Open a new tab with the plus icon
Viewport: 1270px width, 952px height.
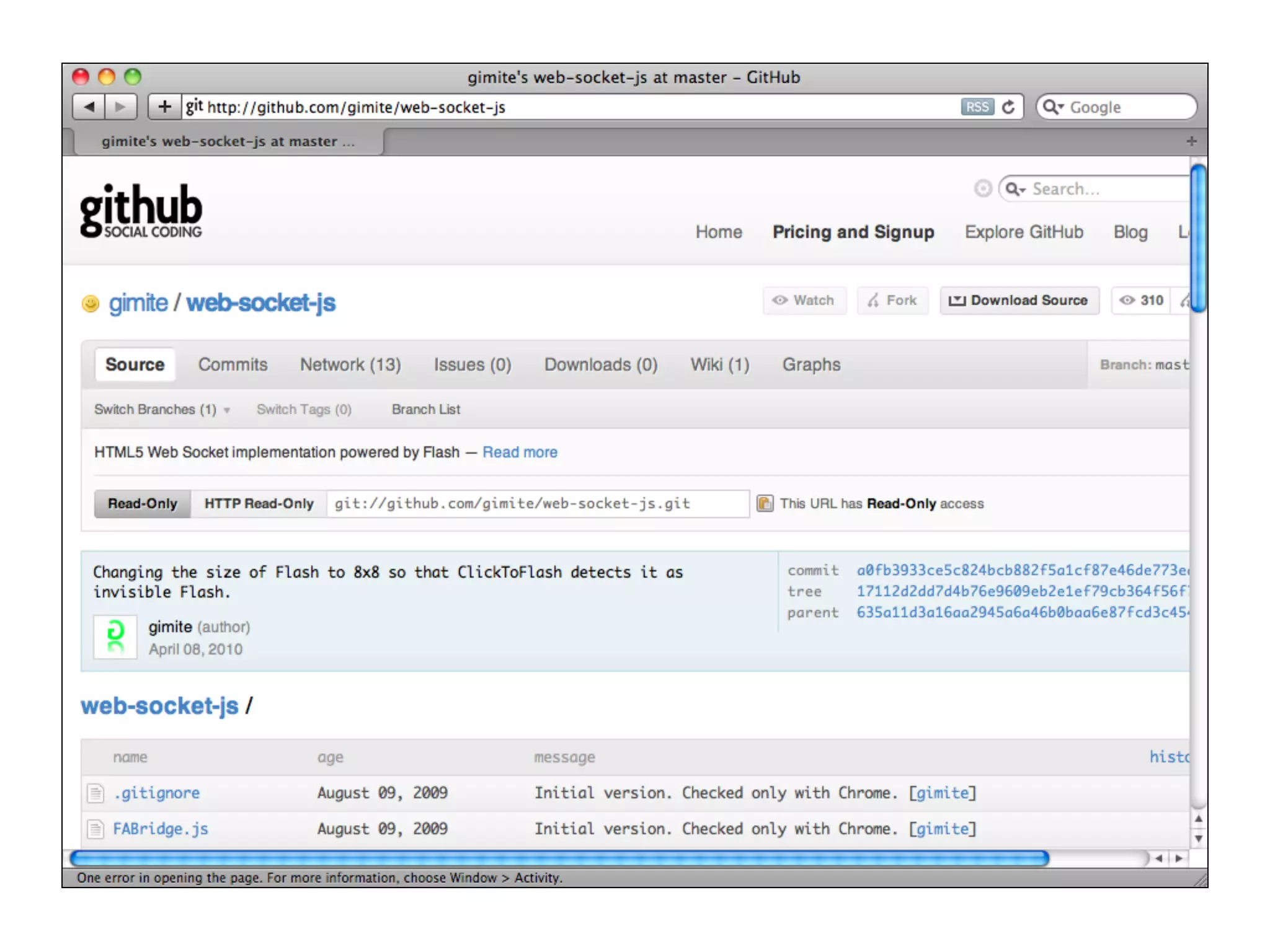pos(1191,141)
